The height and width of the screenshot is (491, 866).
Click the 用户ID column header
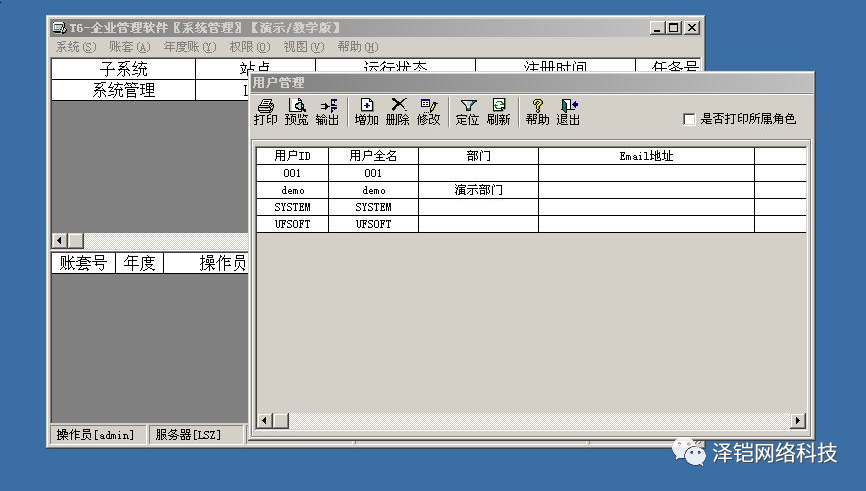tap(292, 156)
